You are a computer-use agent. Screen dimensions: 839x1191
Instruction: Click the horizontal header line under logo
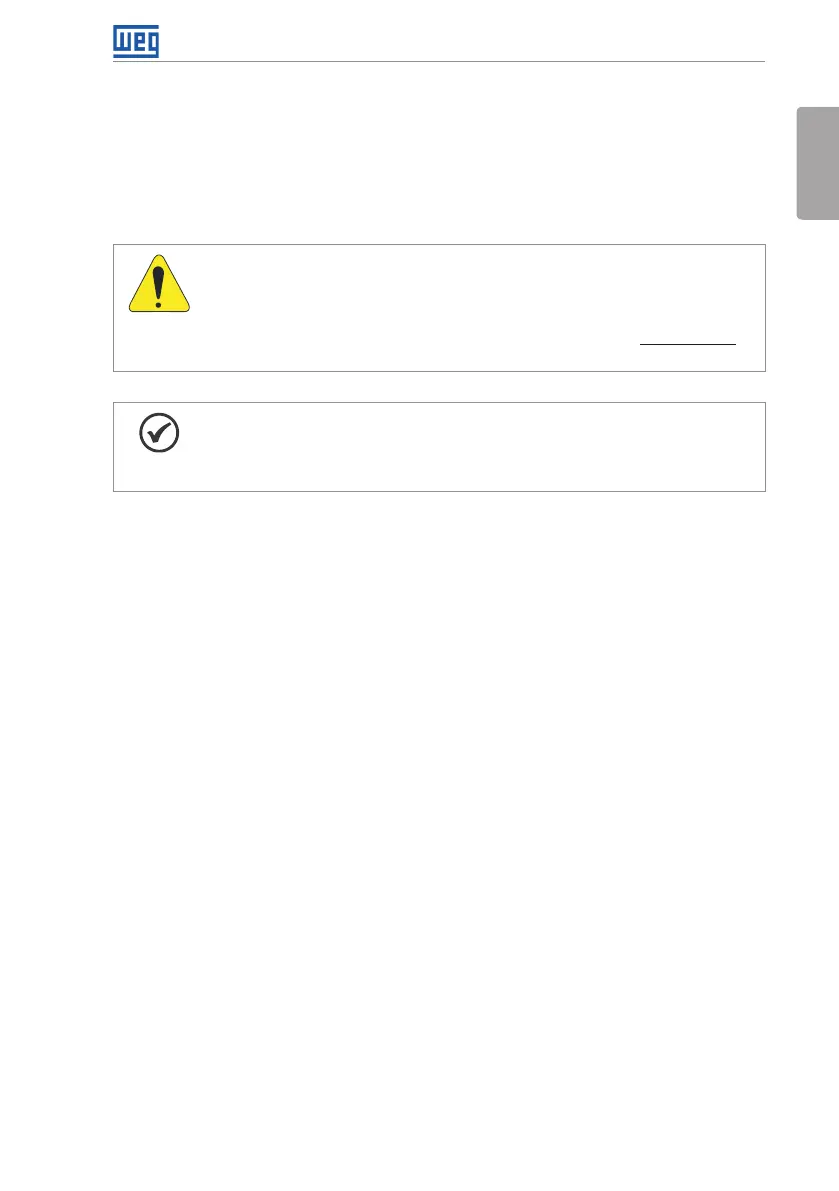tap(439, 62)
